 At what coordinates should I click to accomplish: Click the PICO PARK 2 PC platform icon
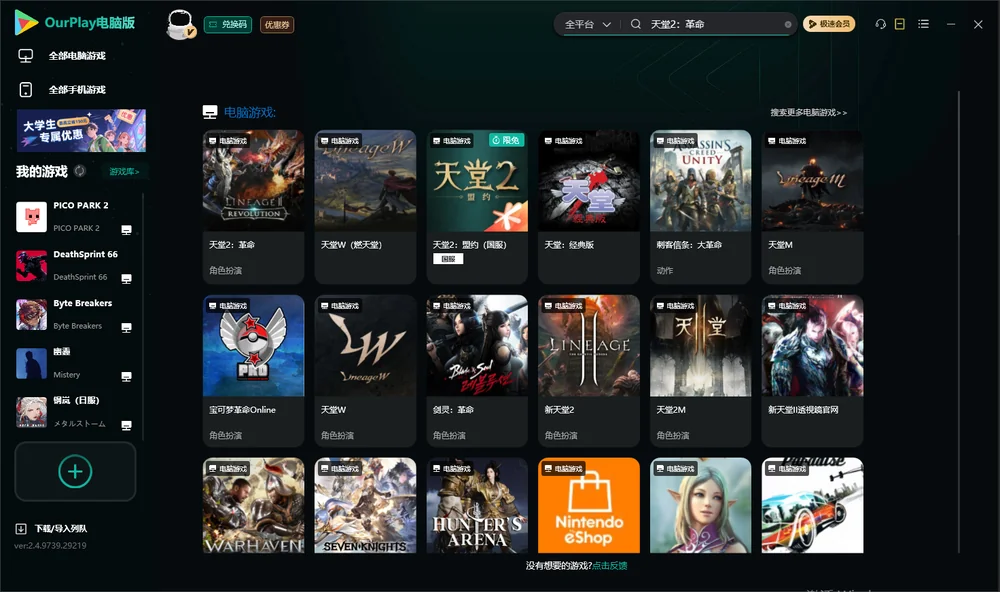click(126, 230)
